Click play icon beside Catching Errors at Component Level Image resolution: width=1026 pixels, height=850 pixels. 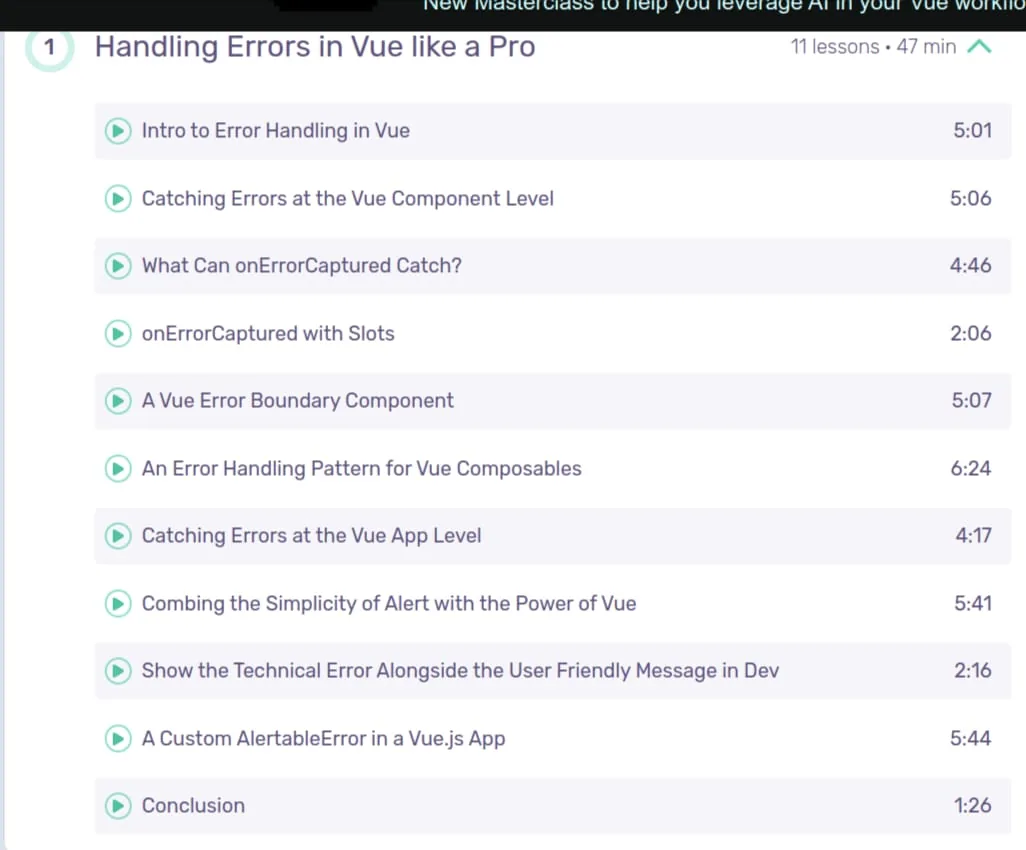[118, 198]
